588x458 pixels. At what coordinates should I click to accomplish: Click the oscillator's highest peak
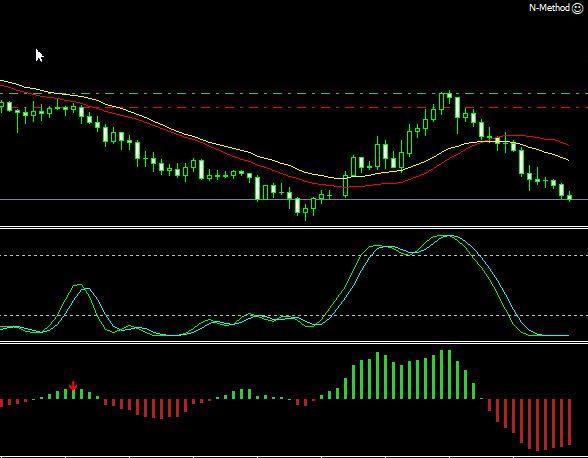click(x=446, y=236)
